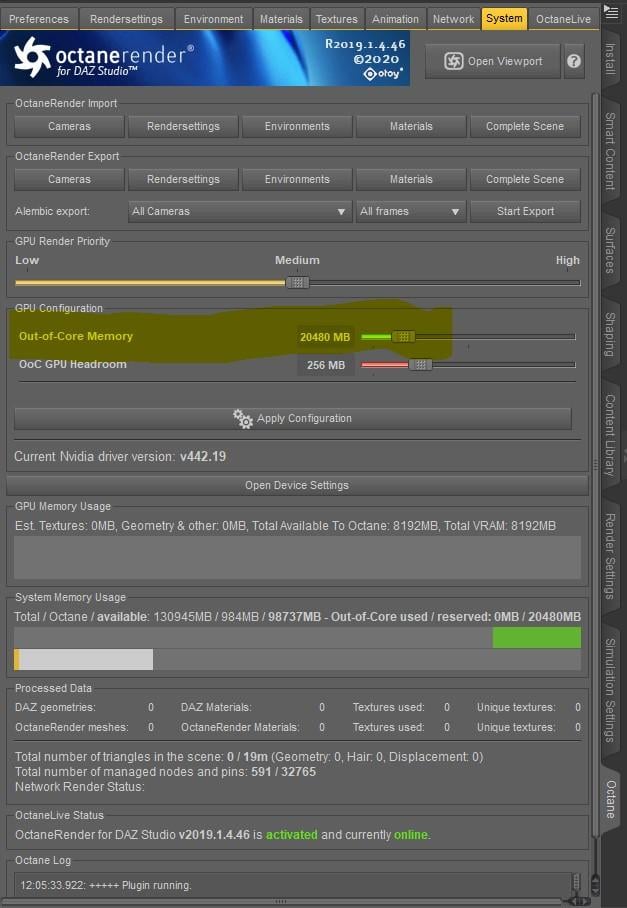Viewport: 627px width, 908px height.
Task: Click the pane options menu icon
Action: point(611,12)
